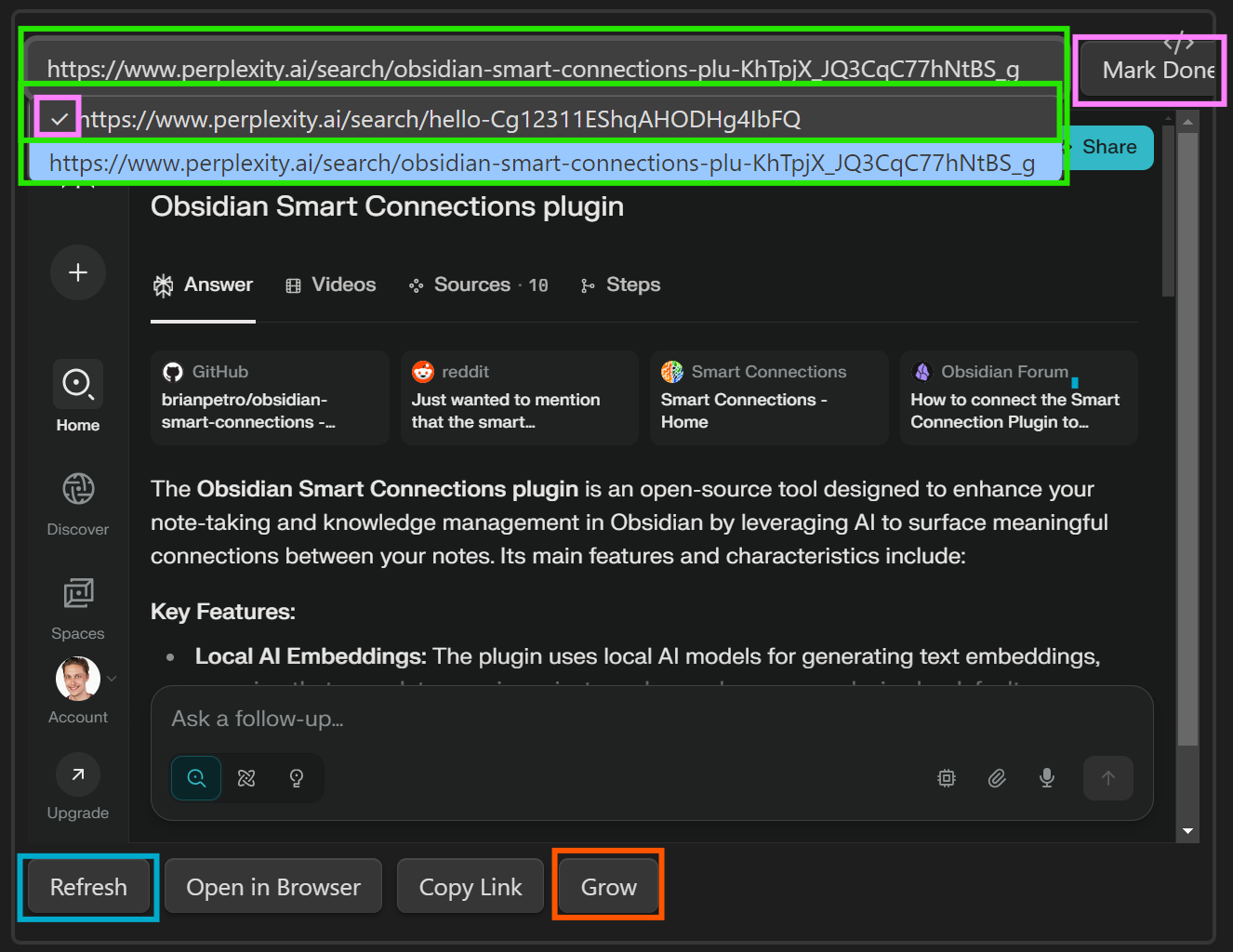Switch to the Steps tab
1233x952 pixels.
pos(620,285)
